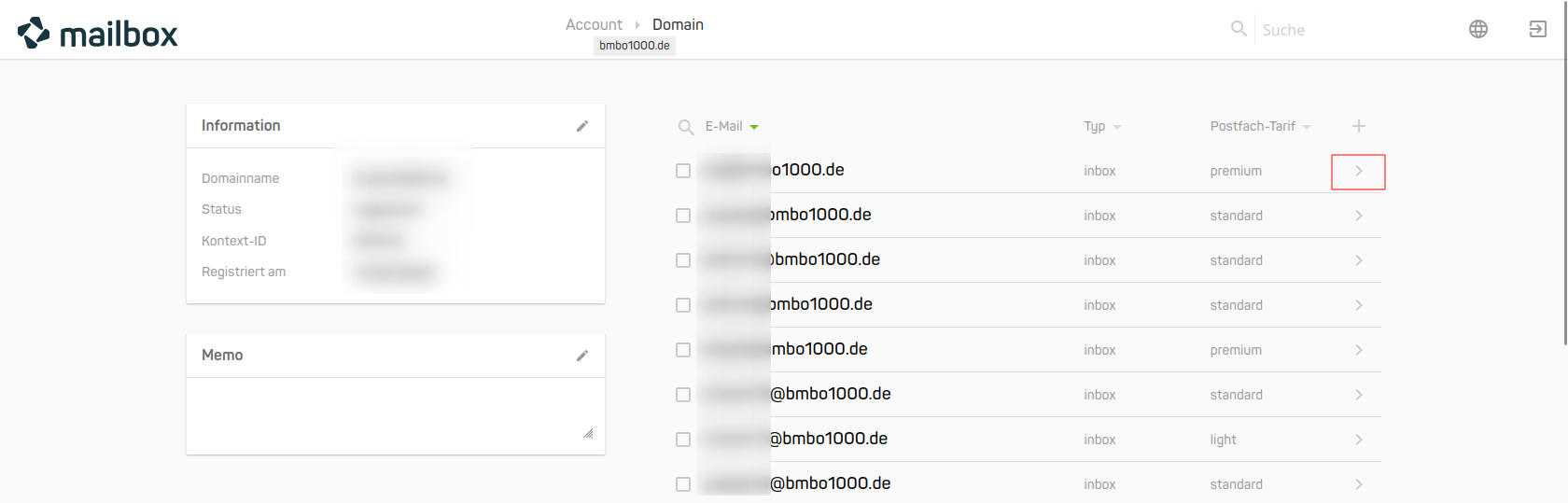
Task: Check the third mailbox row checkbox
Action: tap(683, 260)
